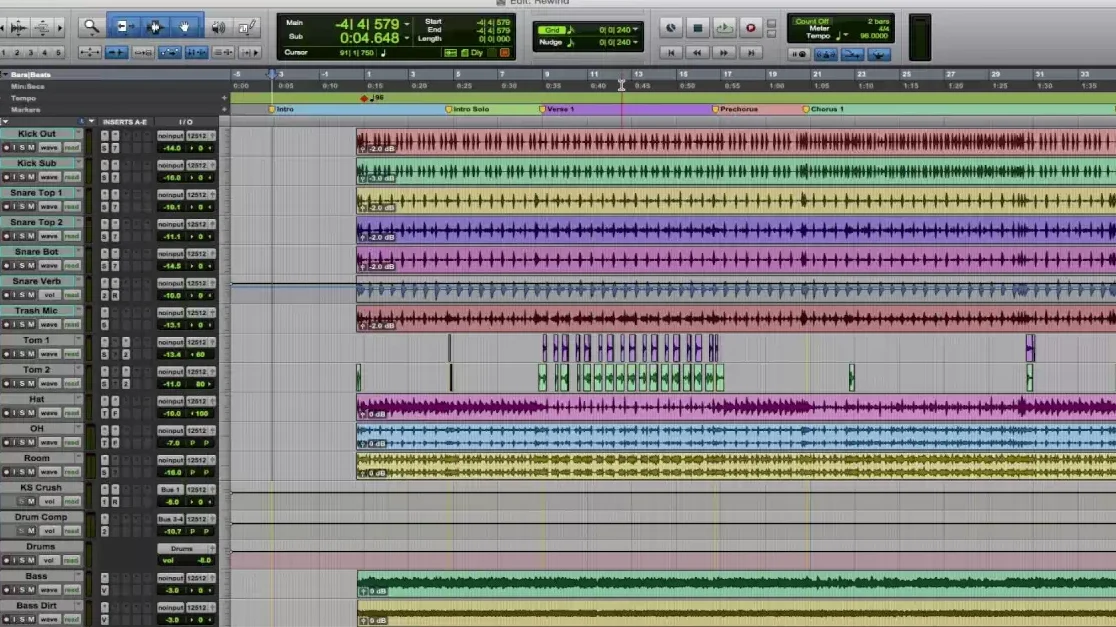Mute the Snare Bot track

point(31,265)
